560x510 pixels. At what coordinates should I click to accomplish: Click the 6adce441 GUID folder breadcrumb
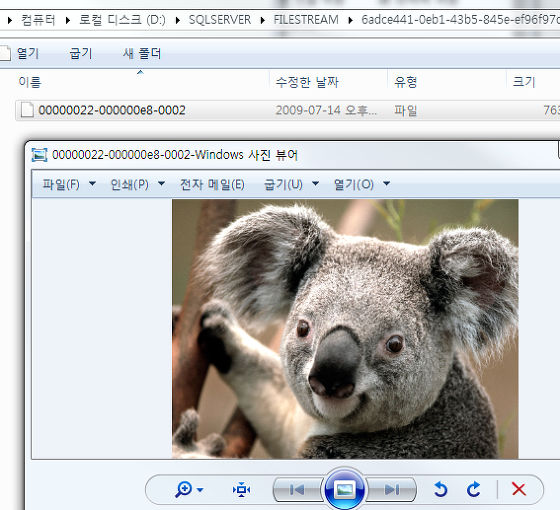(x=460, y=20)
